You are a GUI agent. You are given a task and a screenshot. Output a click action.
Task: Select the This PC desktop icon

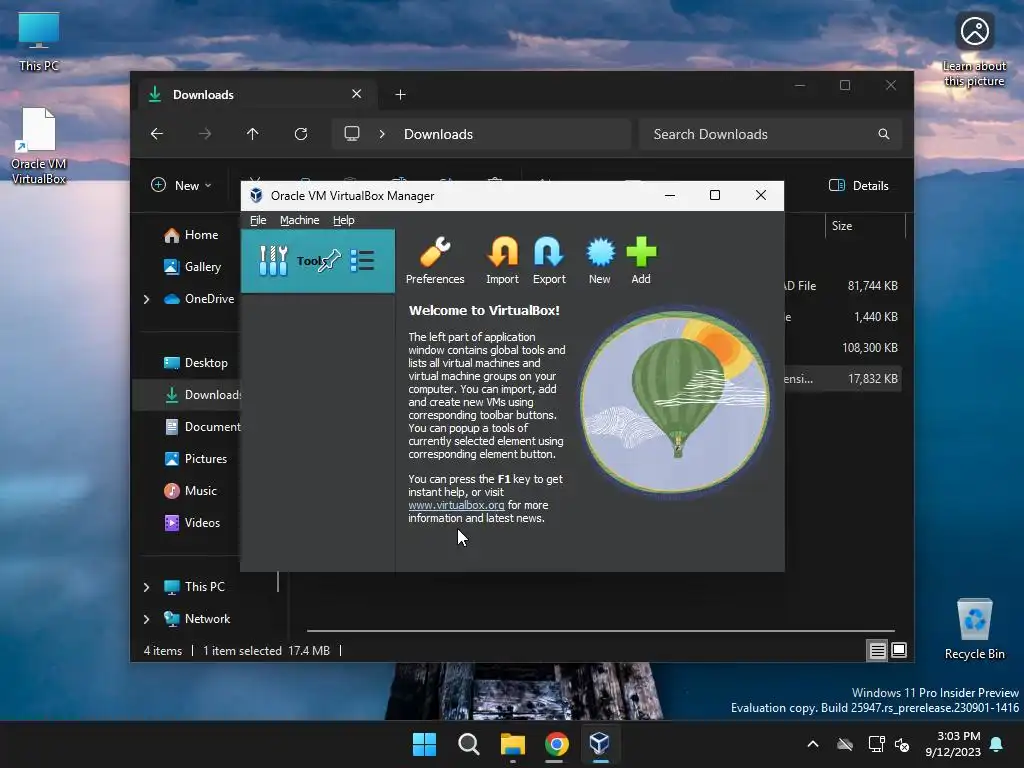click(39, 41)
